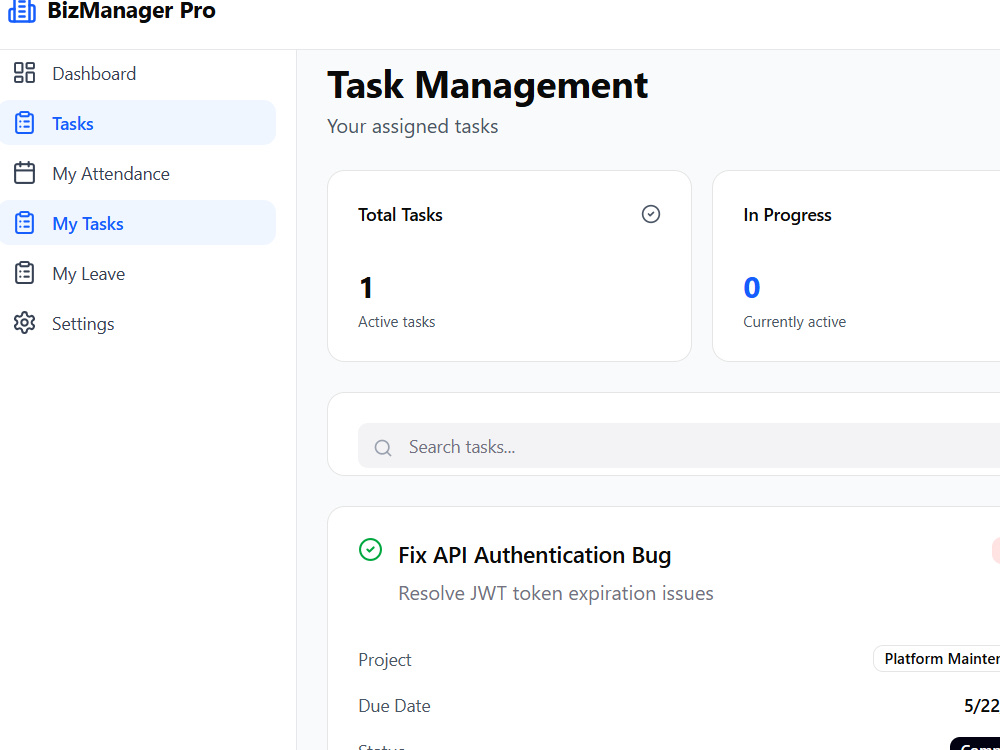Click the Project field label
The width and height of the screenshot is (1000, 750).
[x=385, y=659]
